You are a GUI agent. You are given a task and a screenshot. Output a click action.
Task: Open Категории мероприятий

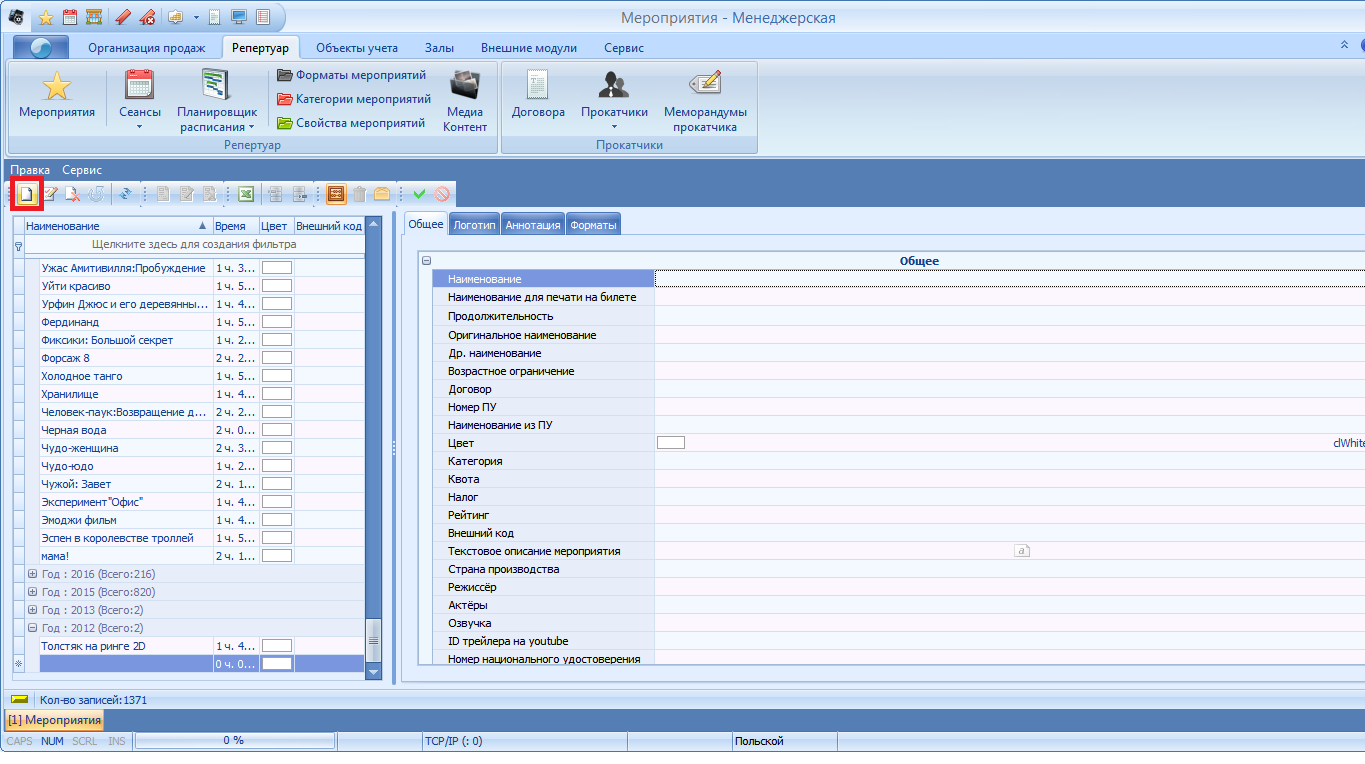tap(354, 99)
